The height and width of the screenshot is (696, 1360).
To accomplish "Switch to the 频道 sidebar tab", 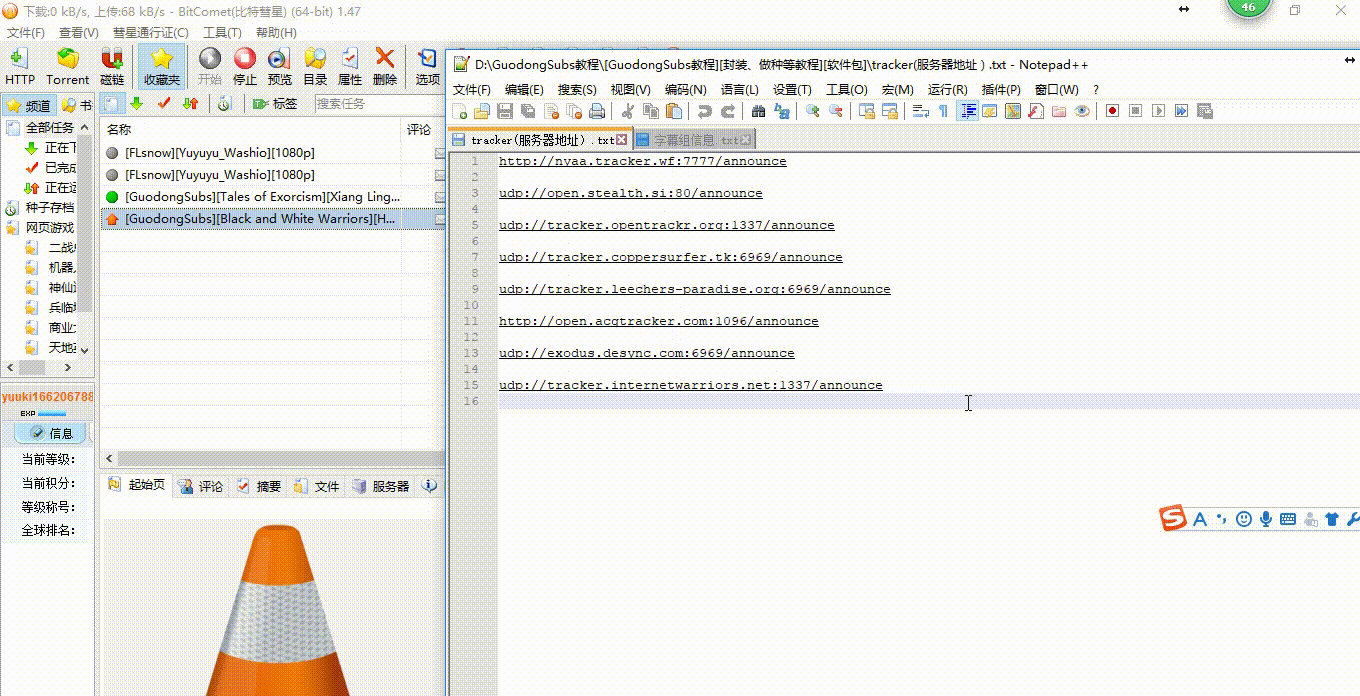I will tap(28, 105).
